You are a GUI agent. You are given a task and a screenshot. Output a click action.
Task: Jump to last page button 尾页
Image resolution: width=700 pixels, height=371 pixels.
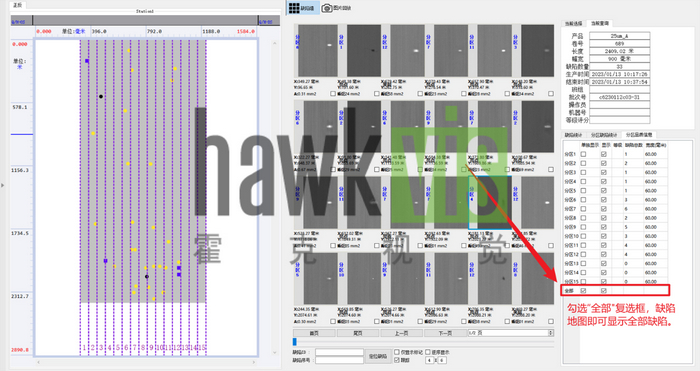(358, 333)
